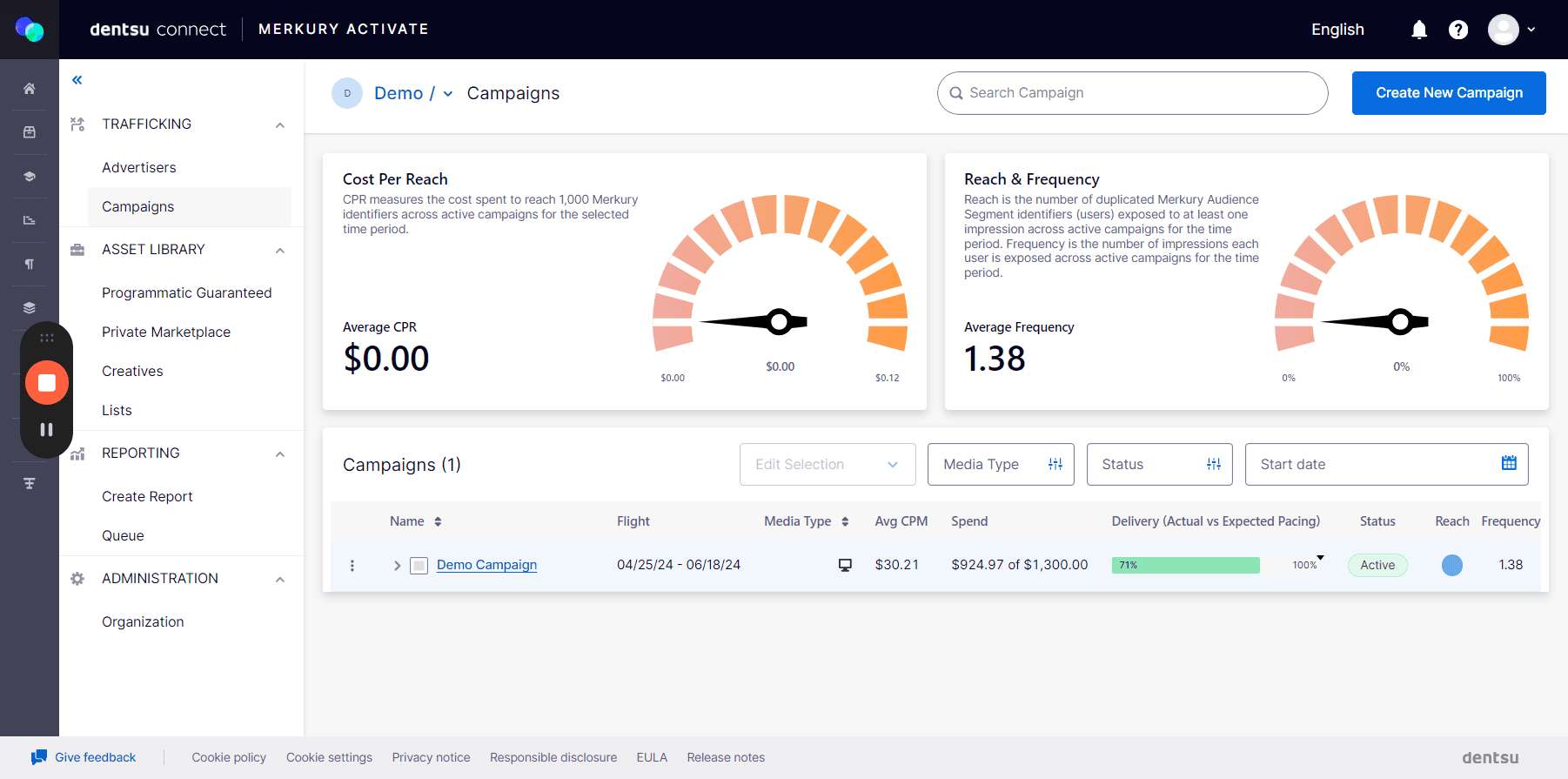Open Lists in the Asset Library
1568x779 pixels.
[x=117, y=410]
